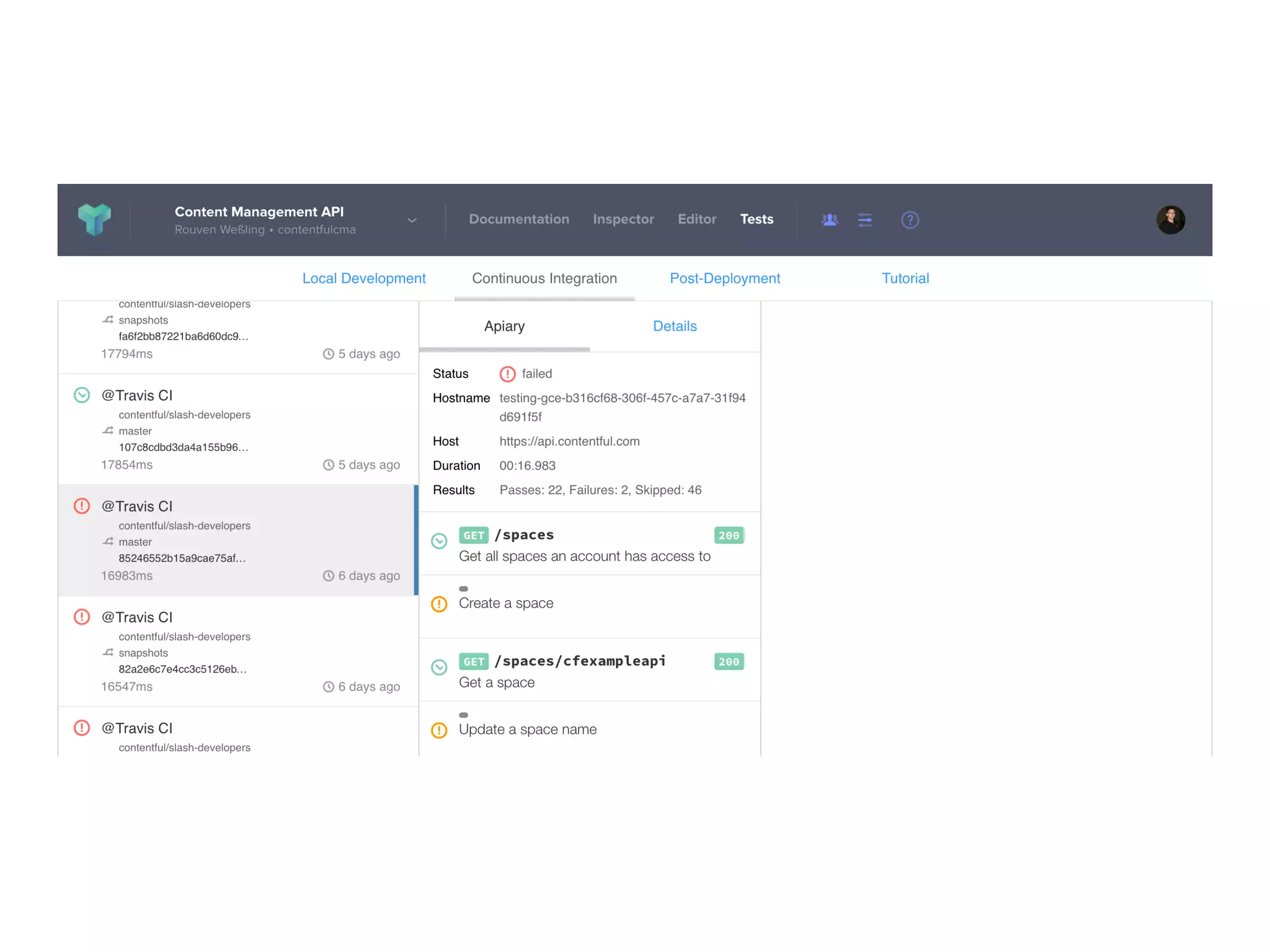The height and width of the screenshot is (952, 1270).
Task: Click the Apiary cube logo
Action: point(94,219)
